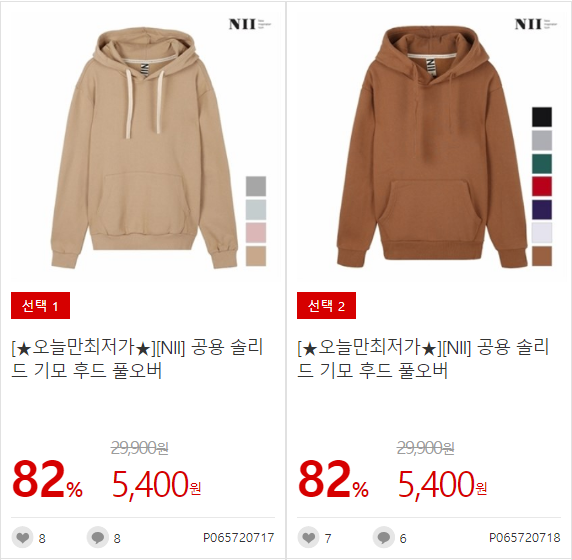Select the navy purple swatch on brown hoodie

[x=542, y=210]
